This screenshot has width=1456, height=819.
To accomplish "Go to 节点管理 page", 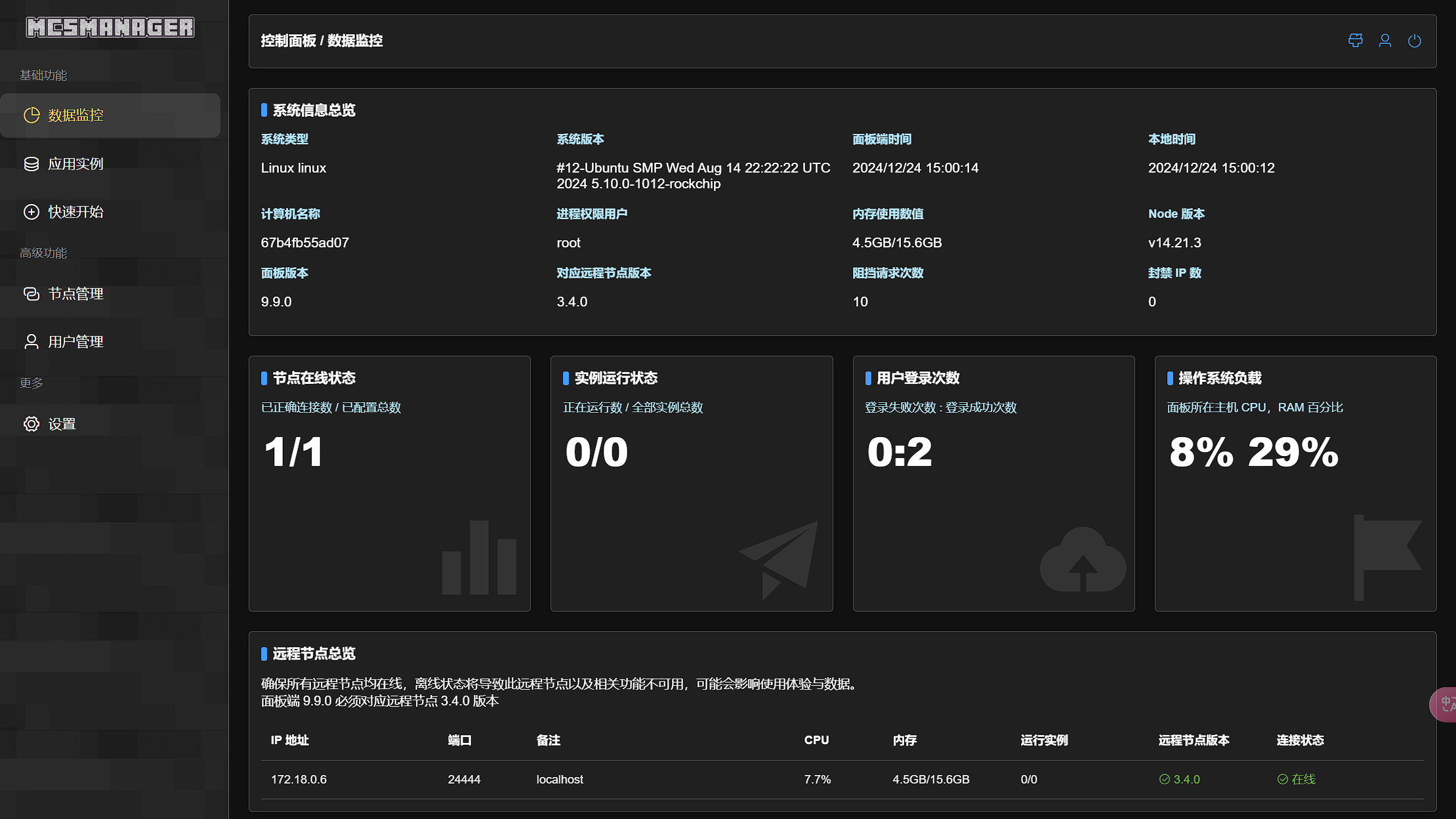I will pos(75,294).
